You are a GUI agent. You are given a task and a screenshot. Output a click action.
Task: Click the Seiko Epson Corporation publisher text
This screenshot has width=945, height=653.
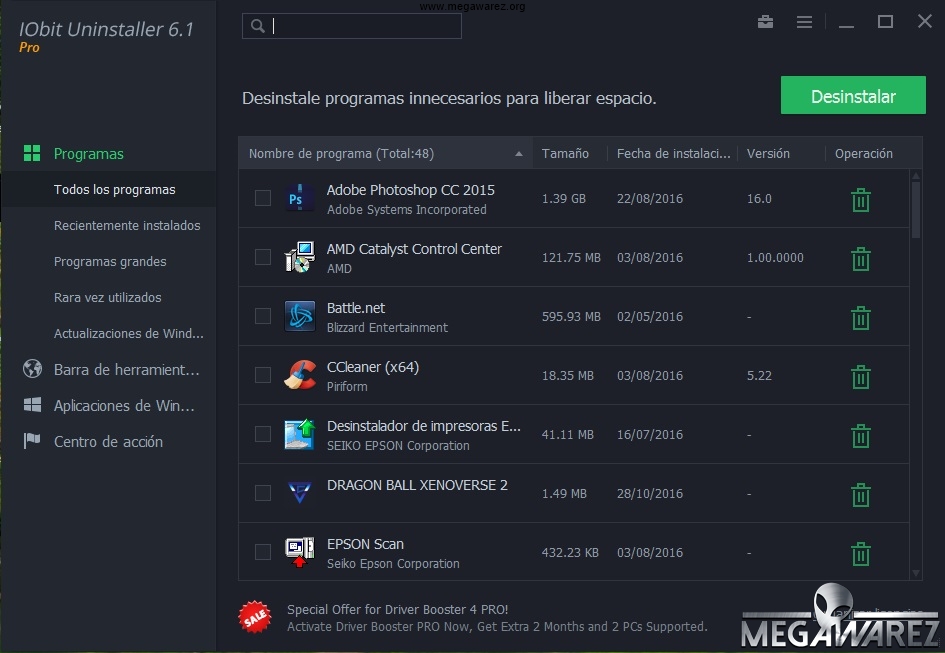[393, 564]
